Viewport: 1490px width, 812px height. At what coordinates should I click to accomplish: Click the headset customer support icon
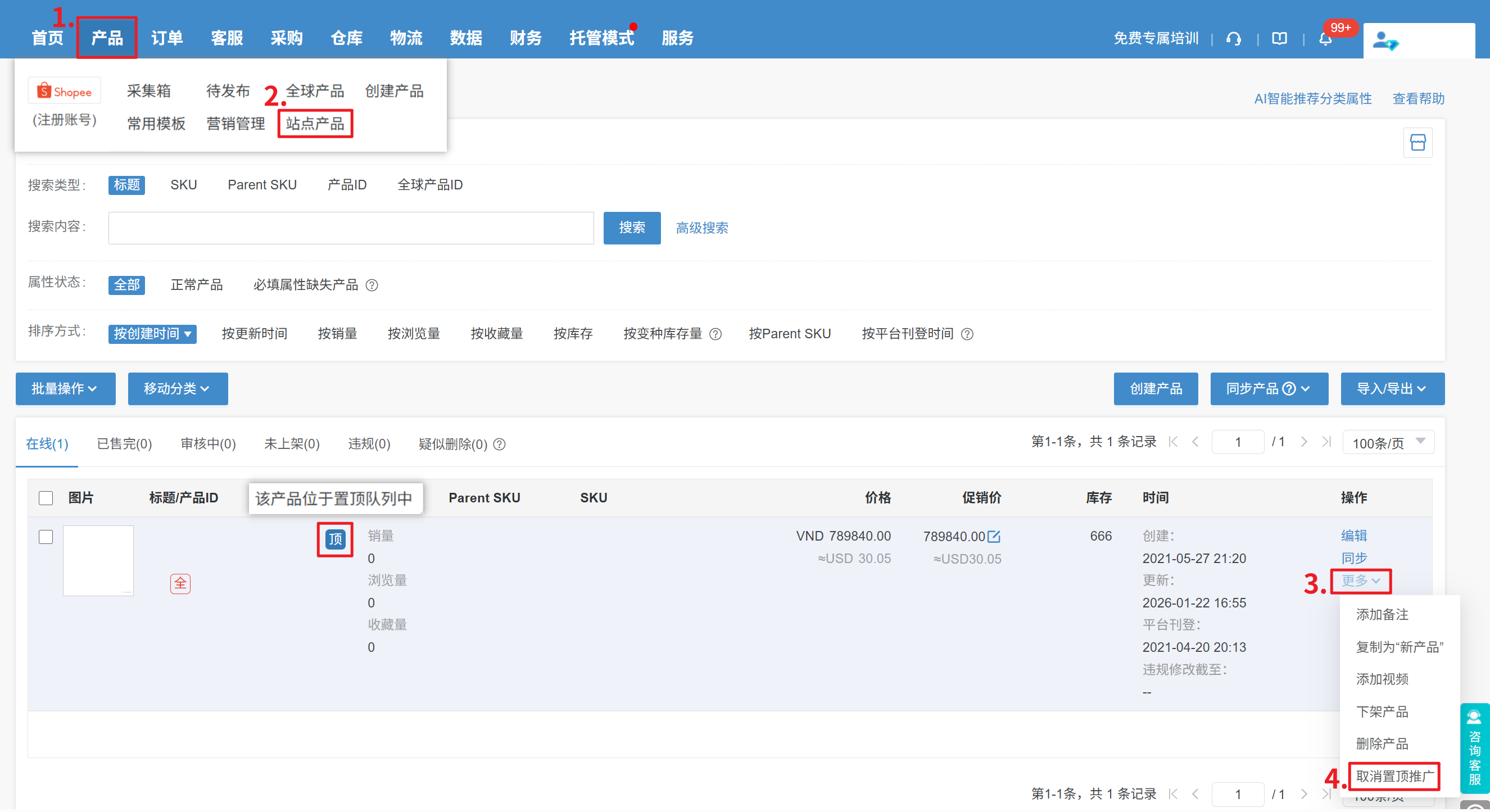1233,39
